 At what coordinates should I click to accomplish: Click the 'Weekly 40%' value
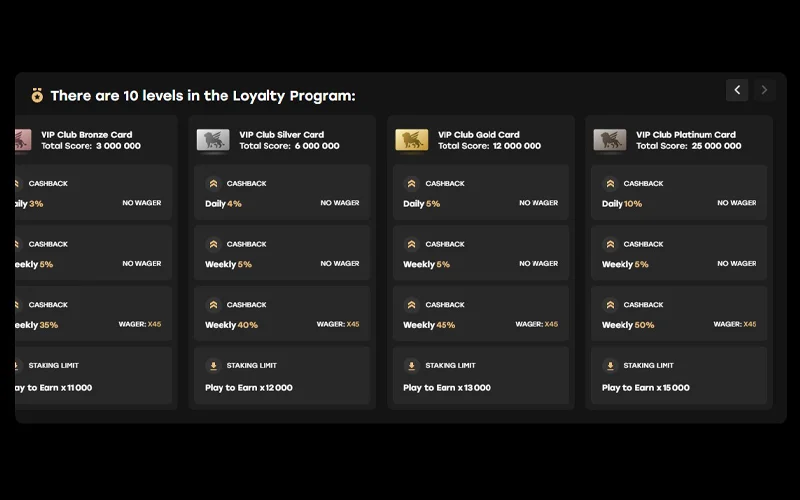[231, 325]
